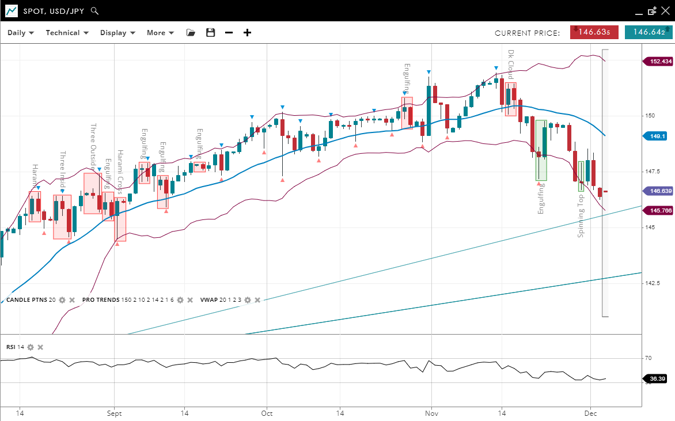
Task: Click the teal buy price 146.64
Action: 648,32
